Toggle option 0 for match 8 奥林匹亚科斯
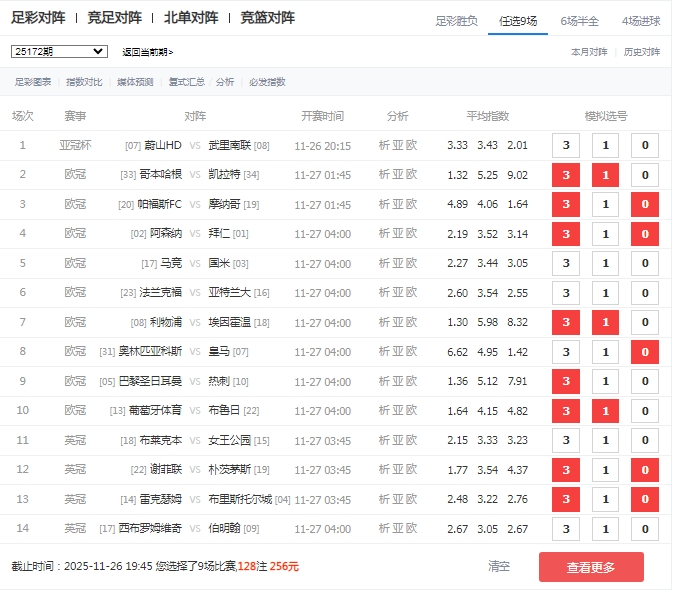The height and width of the screenshot is (591, 673). (x=645, y=352)
